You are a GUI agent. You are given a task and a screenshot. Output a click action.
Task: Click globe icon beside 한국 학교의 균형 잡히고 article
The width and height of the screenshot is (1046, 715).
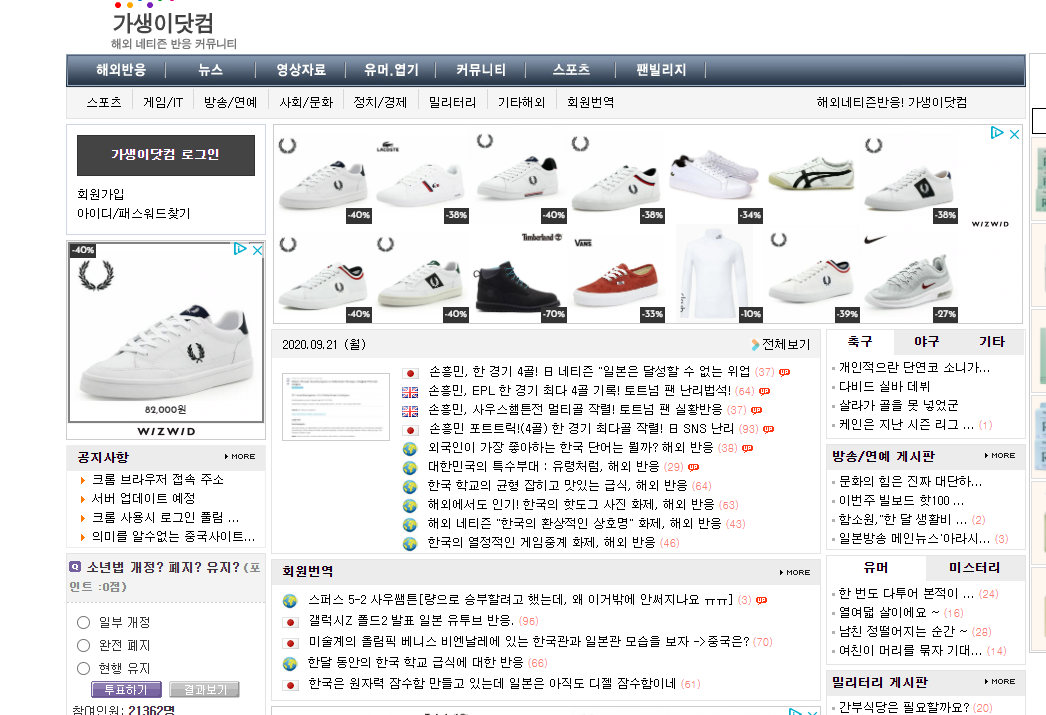[x=410, y=487]
